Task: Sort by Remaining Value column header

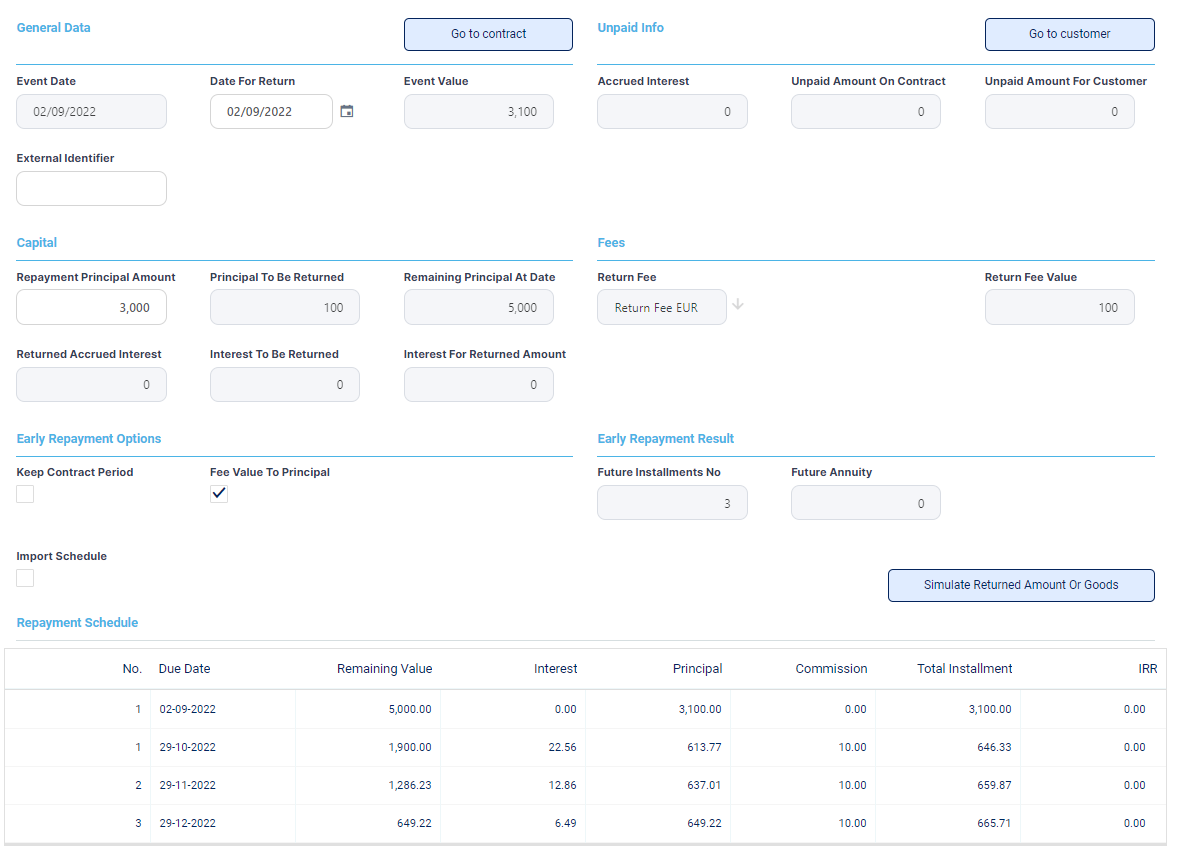Action: (x=384, y=669)
